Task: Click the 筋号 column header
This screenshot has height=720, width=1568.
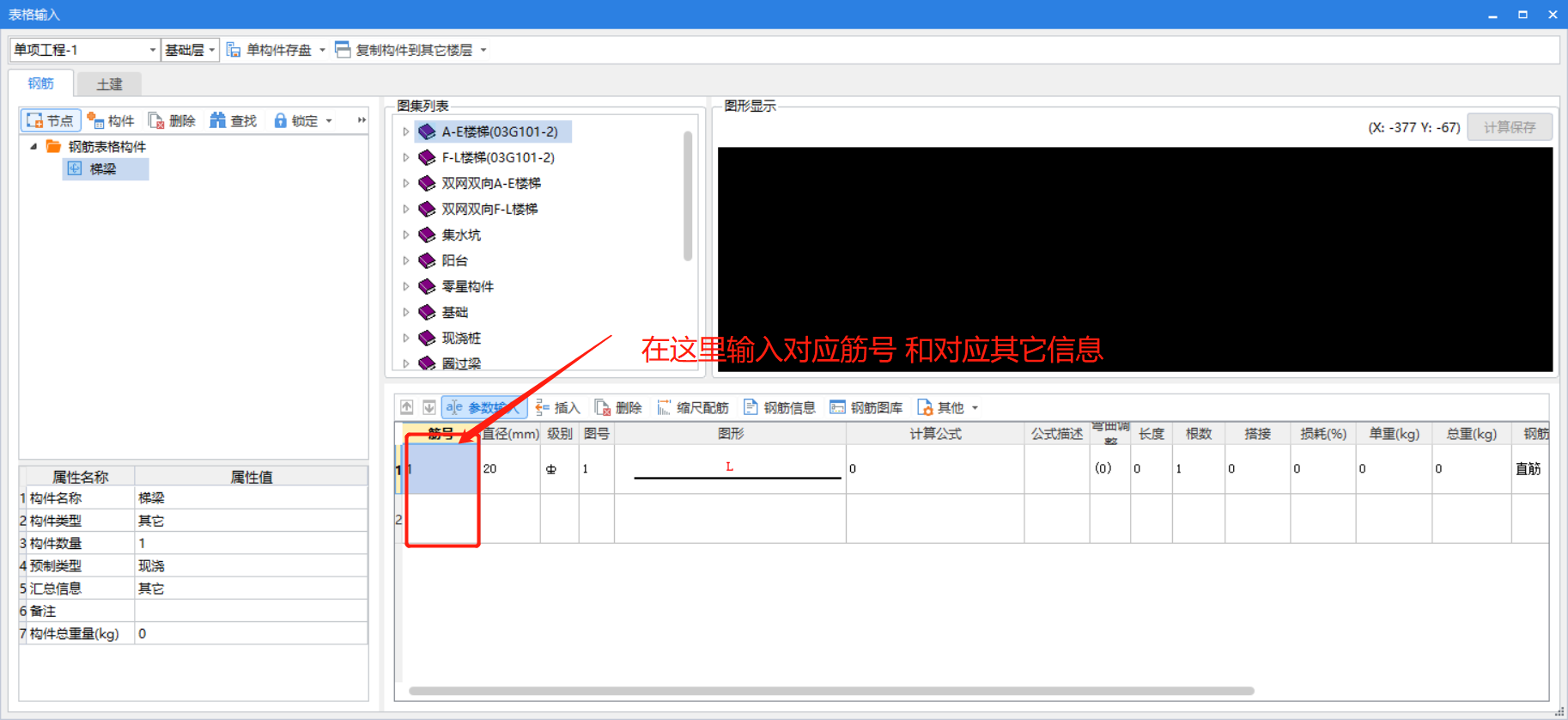Action: pyautogui.click(x=441, y=434)
